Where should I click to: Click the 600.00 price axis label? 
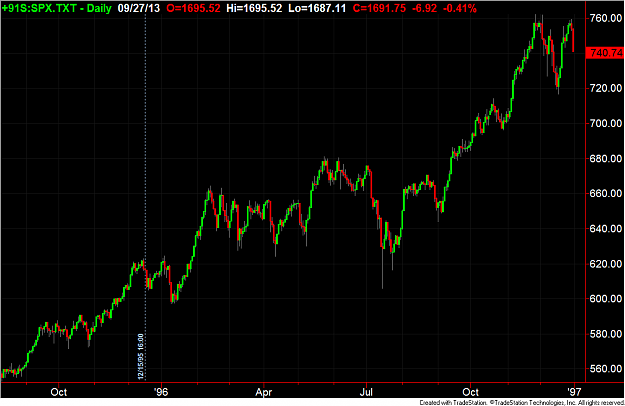pyautogui.click(x=606, y=299)
